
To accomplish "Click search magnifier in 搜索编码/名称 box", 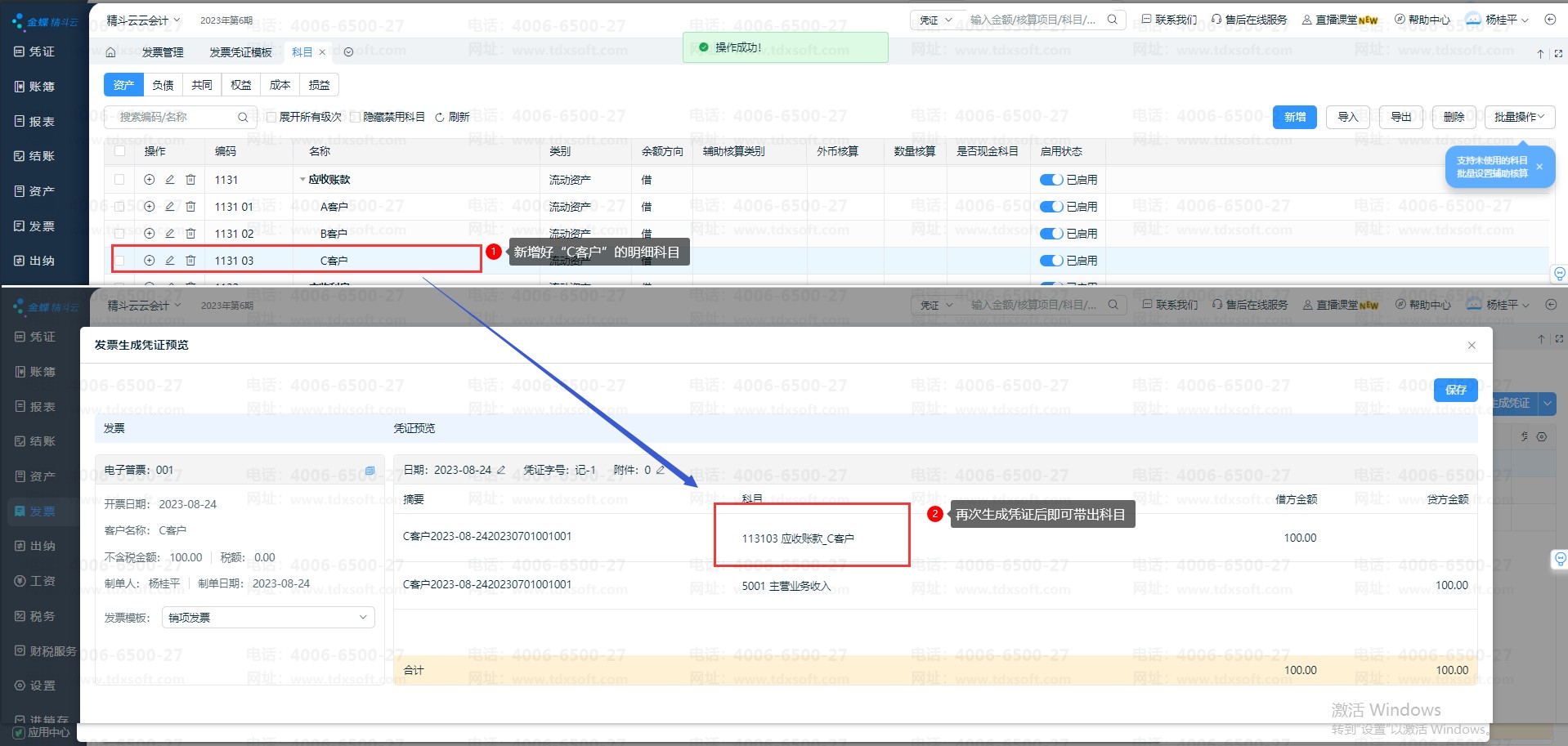I will (243, 118).
